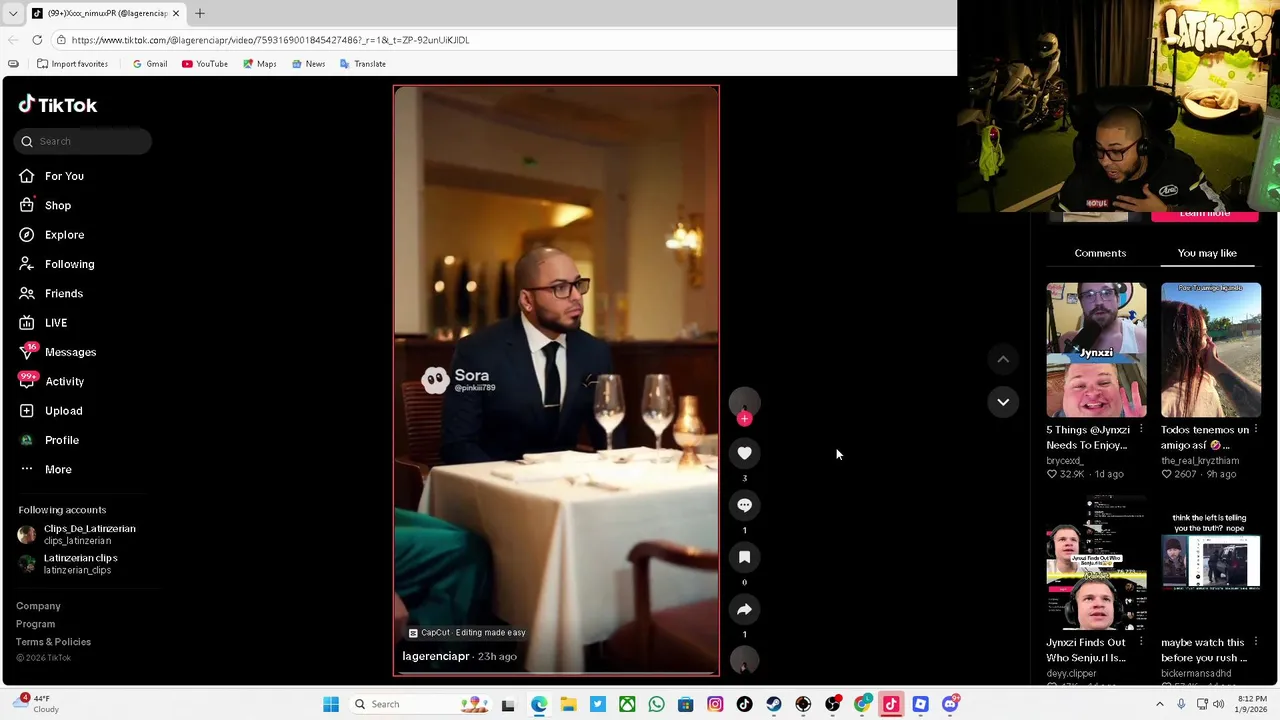Click the browser tab list dropdown arrow

click(x=13, y=13)
